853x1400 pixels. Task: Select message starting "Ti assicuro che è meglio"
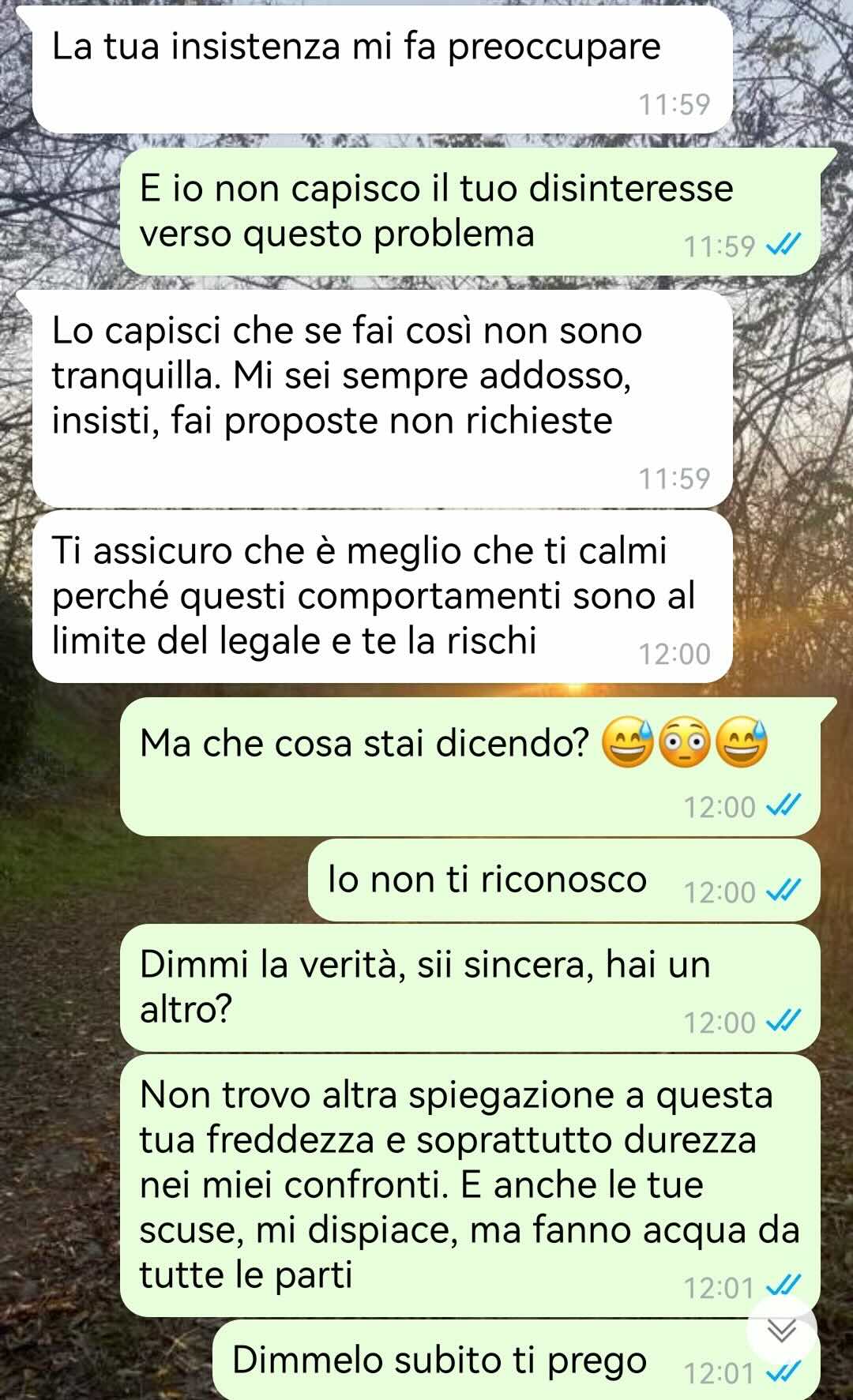382,596
